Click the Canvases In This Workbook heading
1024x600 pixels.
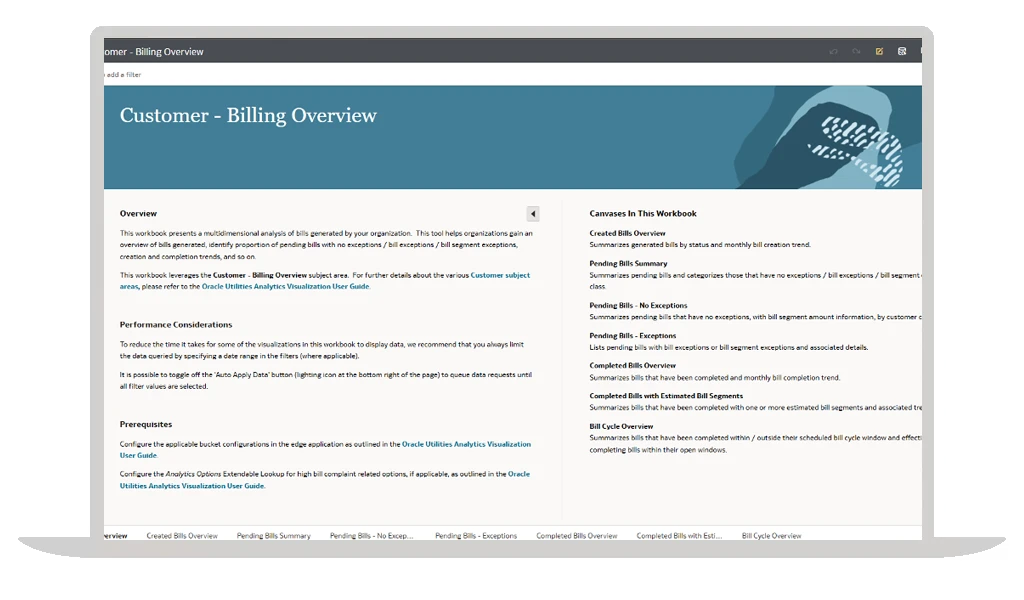[x=642, y=213]
